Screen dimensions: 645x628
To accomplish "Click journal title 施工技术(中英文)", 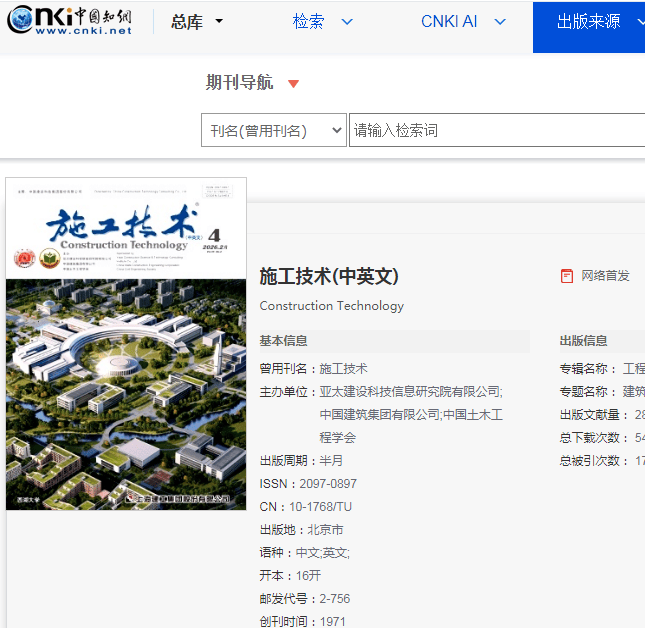I will (329, 276).
